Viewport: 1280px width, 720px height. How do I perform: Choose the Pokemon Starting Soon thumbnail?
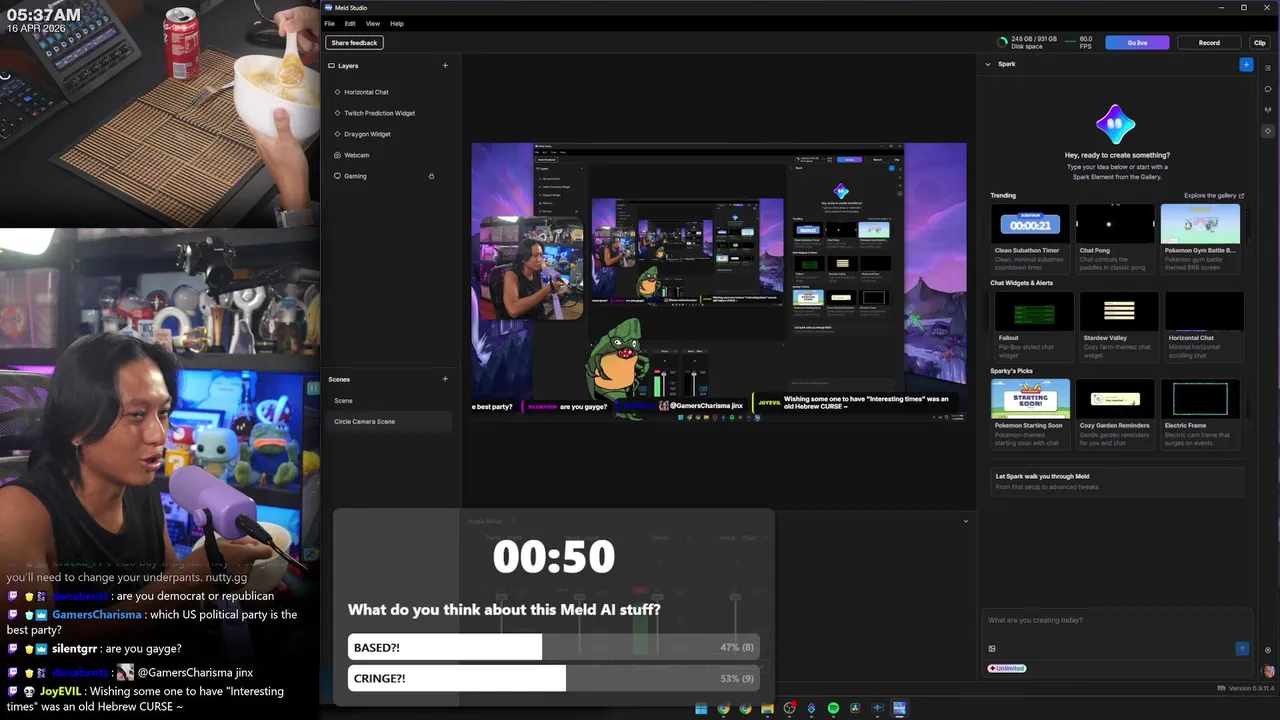coord(1030,398)
